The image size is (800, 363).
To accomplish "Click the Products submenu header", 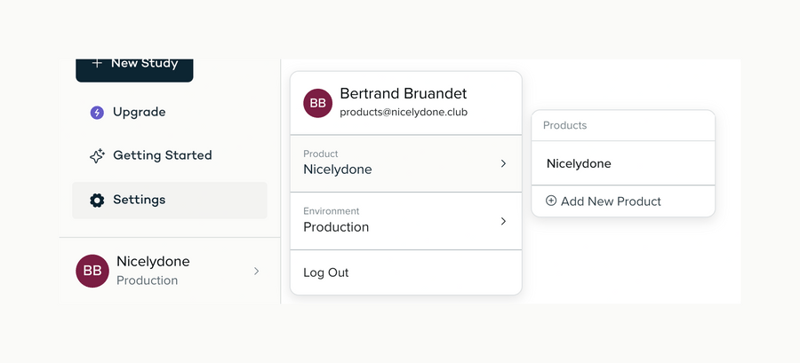I will tap(565, 126).
